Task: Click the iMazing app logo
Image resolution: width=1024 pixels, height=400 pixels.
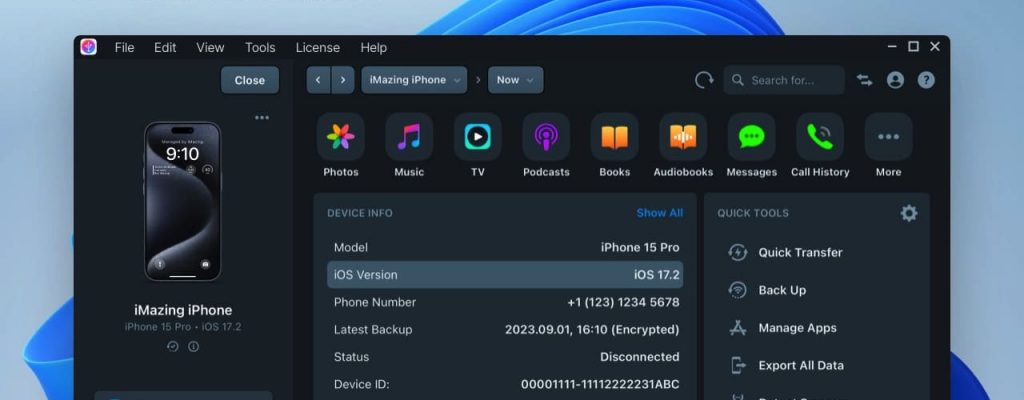Action: [88, 47]
